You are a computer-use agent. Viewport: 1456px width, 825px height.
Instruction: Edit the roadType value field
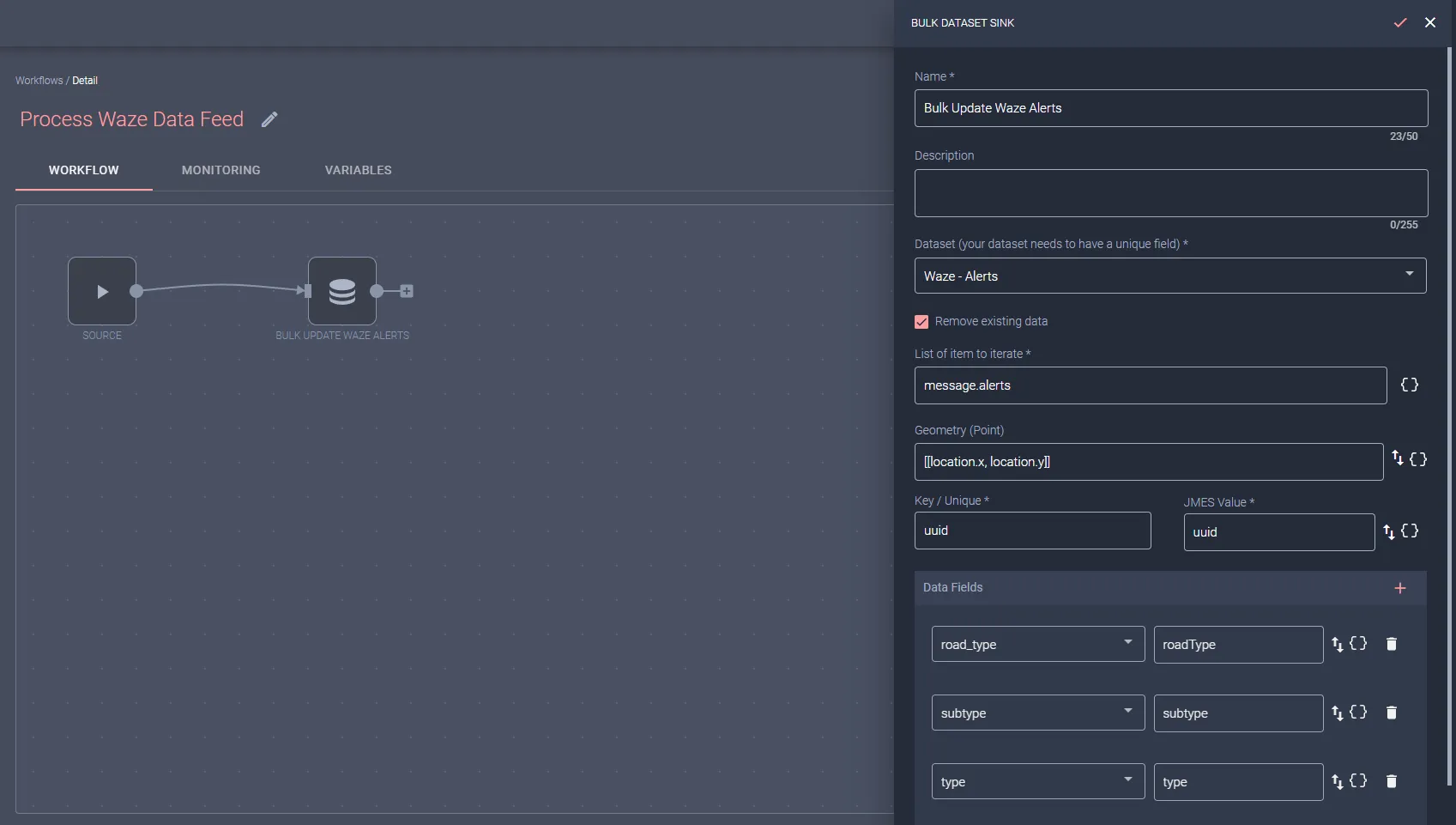point(1238,645)
